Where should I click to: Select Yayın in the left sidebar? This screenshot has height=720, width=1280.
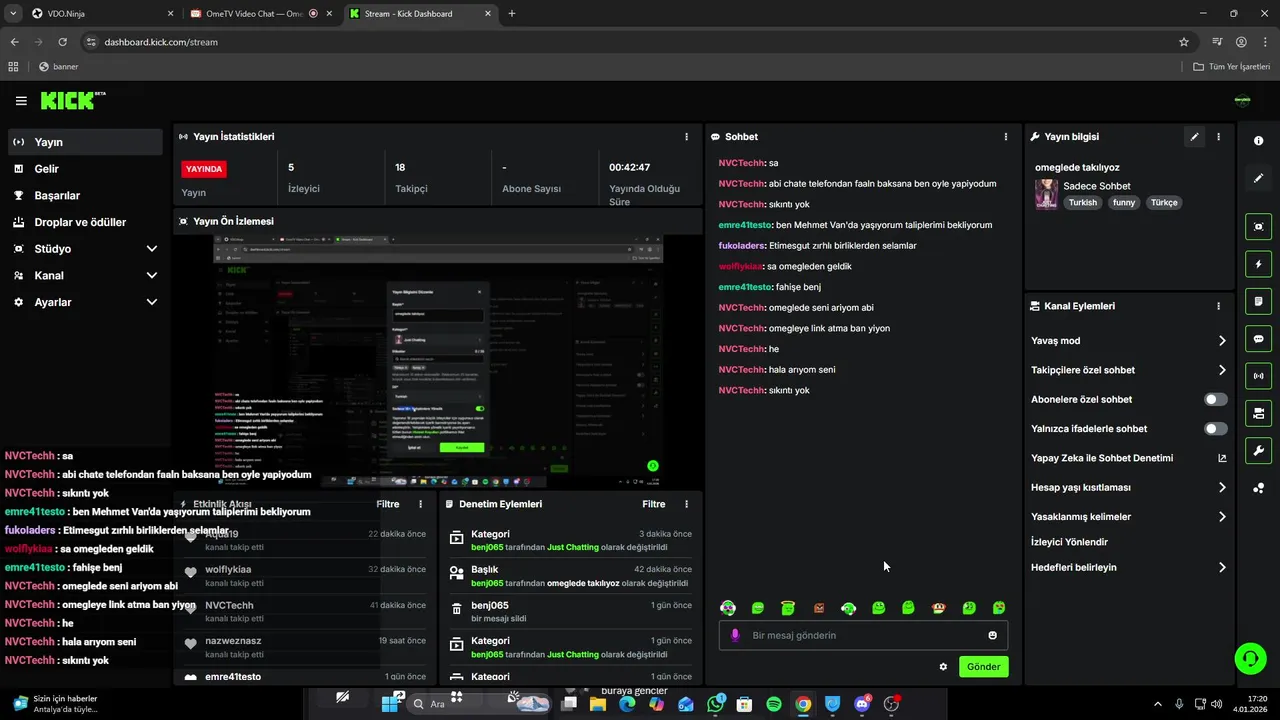[x=86, y=142]
